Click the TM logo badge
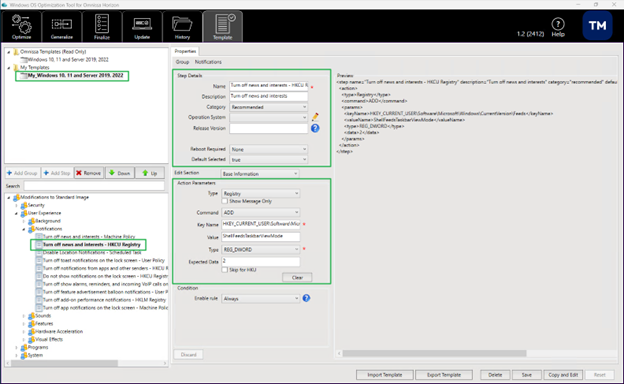624x384 pixels. click(597, 26)
